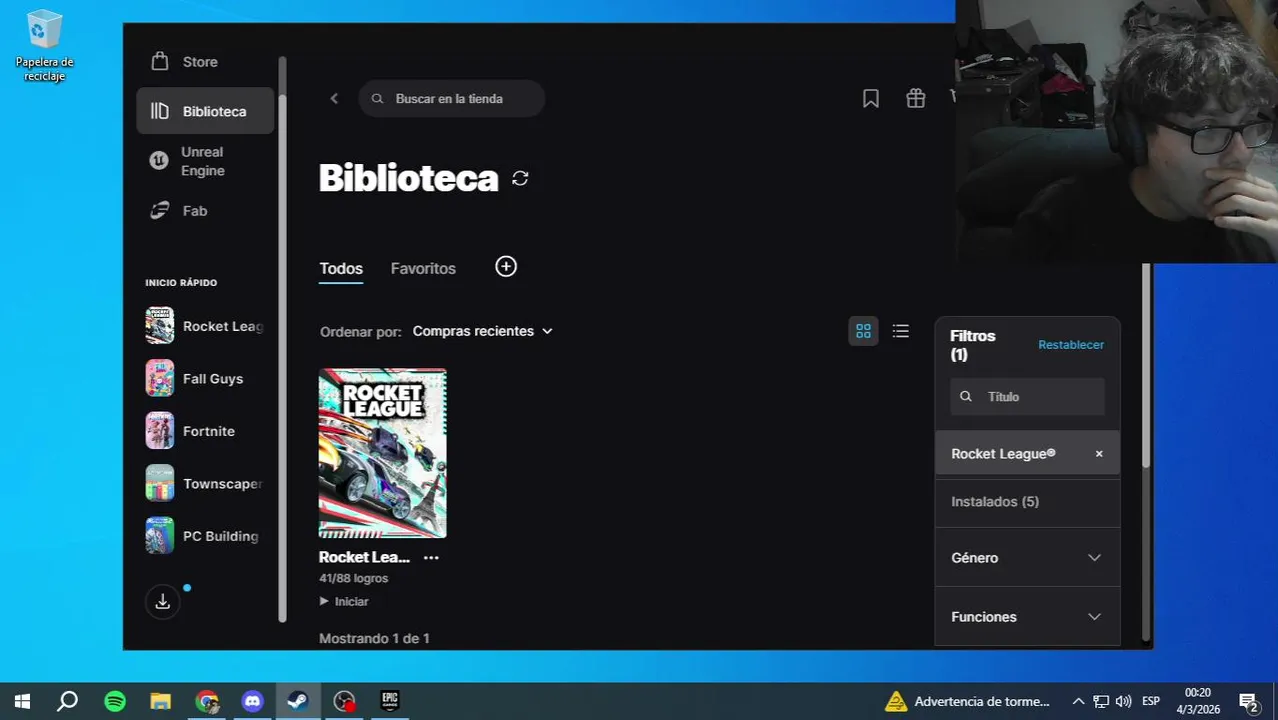Image resolution: width=1278 pixels, height=720 pixels.
Task: Click the search box's magnifier icon
Action: (377, 99)
